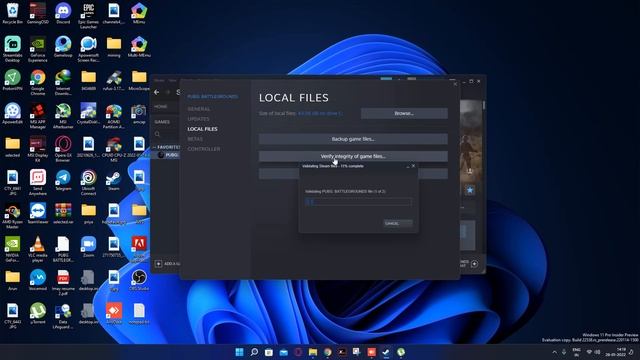Open the Zoom desktop icon
The width and height of the screenshot is (640, 360).
point(89,247)
